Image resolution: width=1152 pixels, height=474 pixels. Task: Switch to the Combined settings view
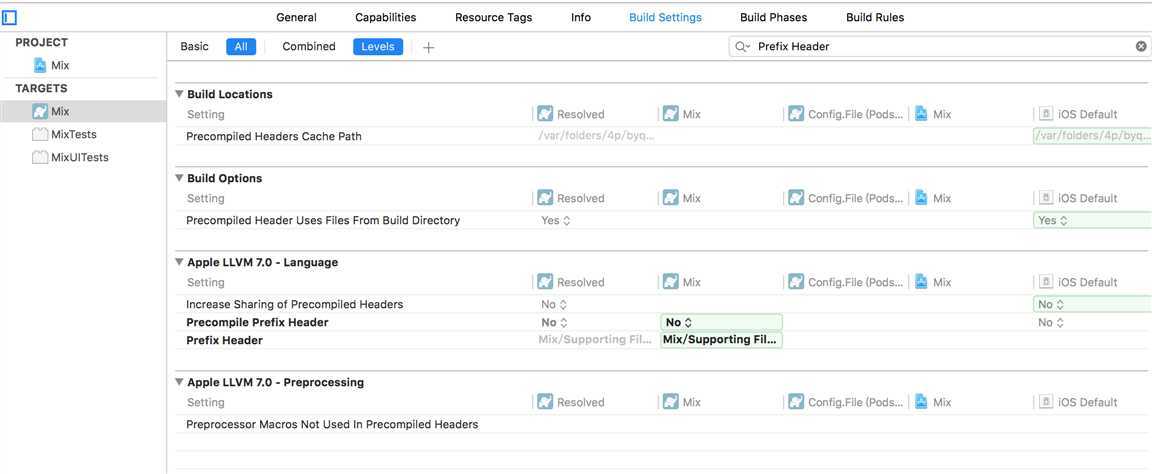click(308, 46)
